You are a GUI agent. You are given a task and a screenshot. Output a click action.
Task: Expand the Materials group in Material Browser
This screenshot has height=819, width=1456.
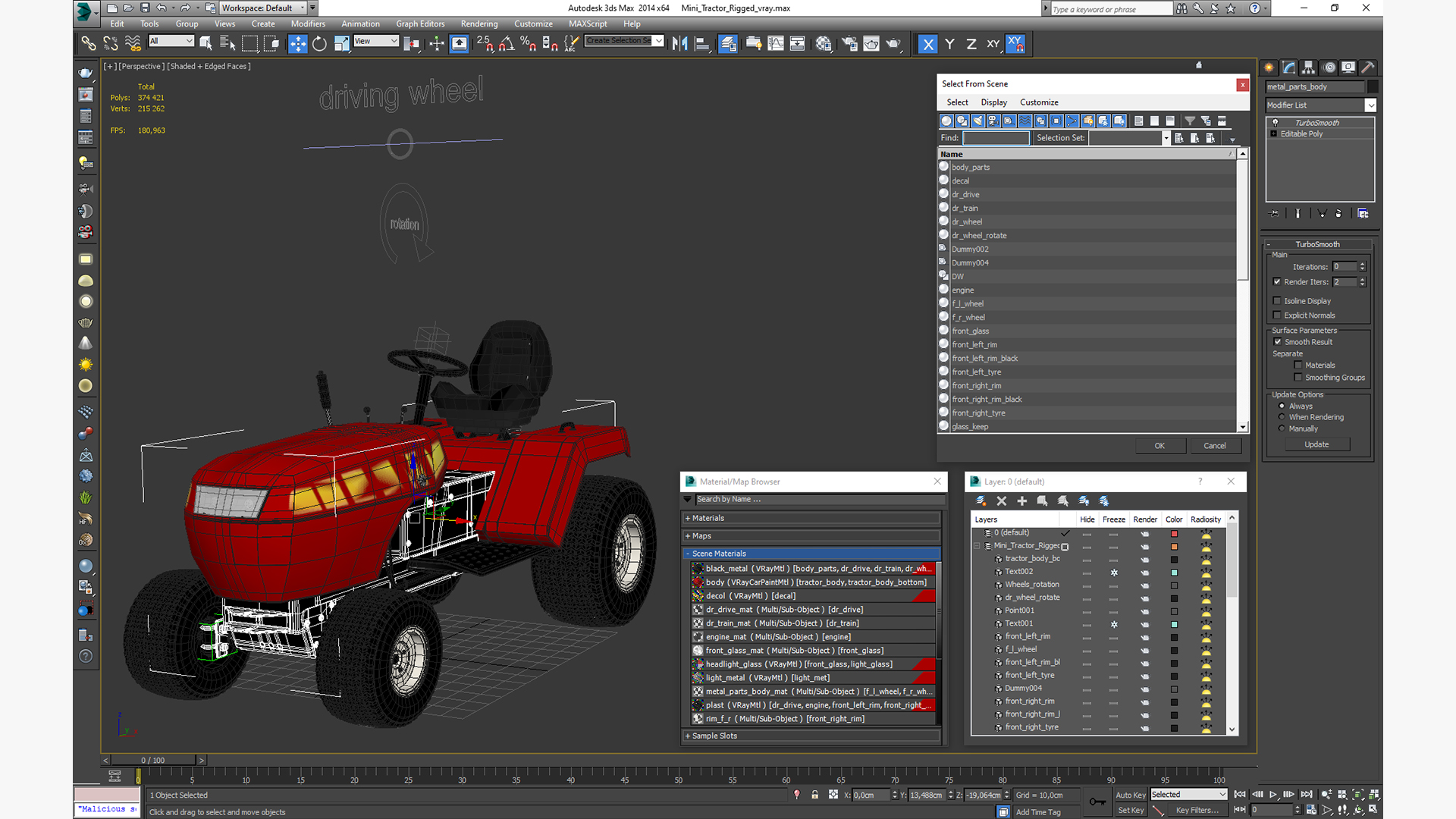tap(688, 519)
